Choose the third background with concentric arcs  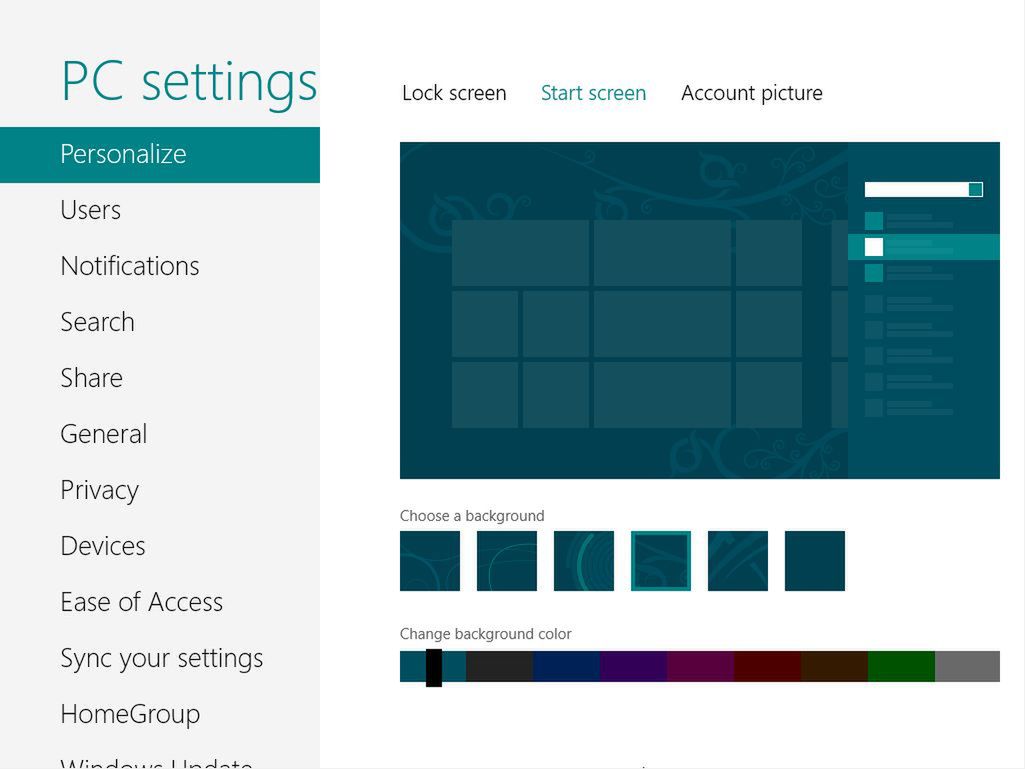point(584,561)
